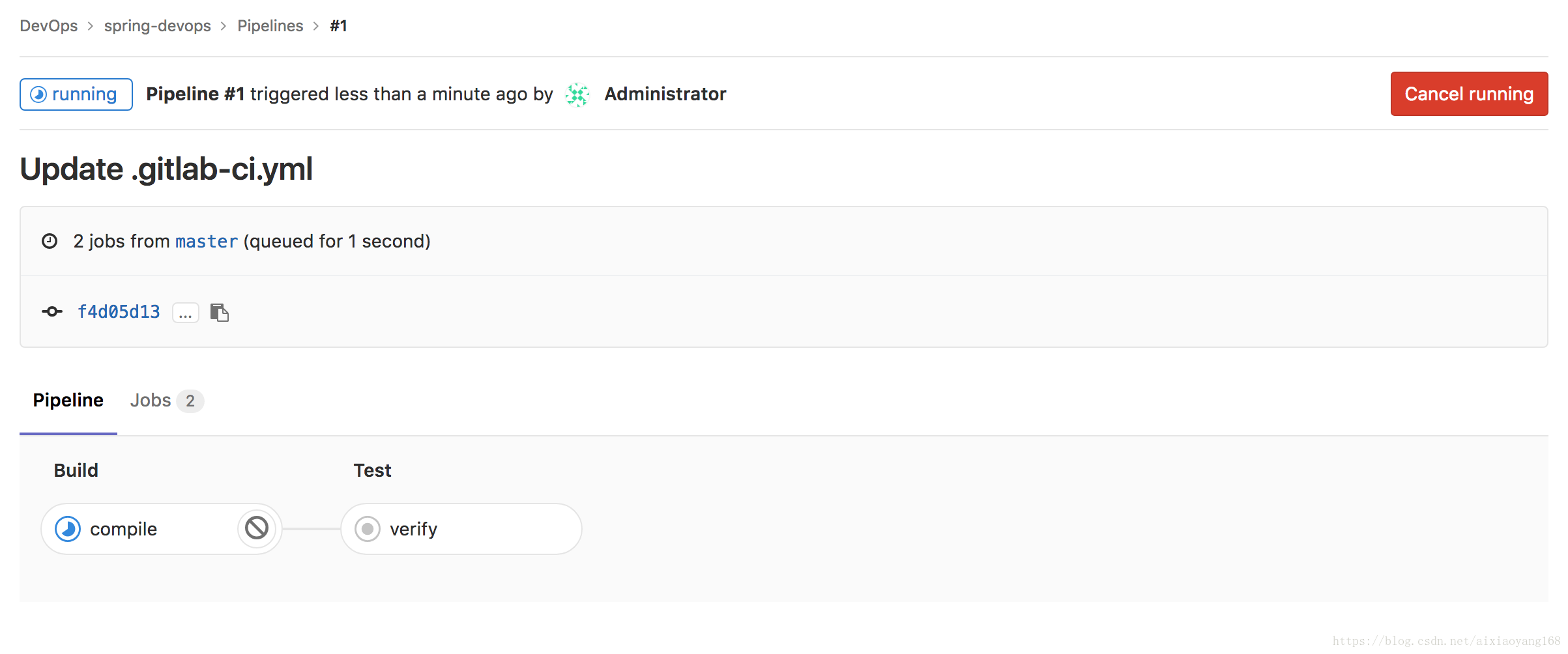Open the compile job details
The height and width of the screenshot is (654, 1568).
[124, 529]
